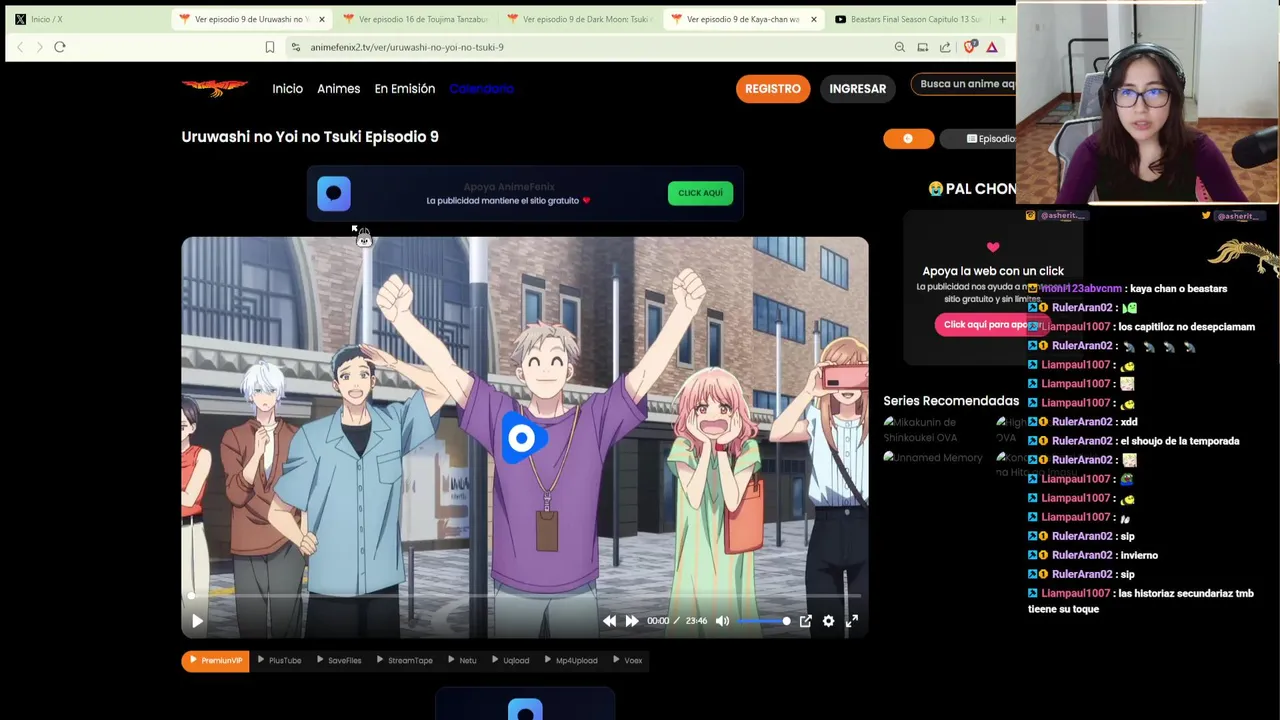Open the Brave Shields lion icon
The height and width of the screenshot is (720, 1280).
969,47
